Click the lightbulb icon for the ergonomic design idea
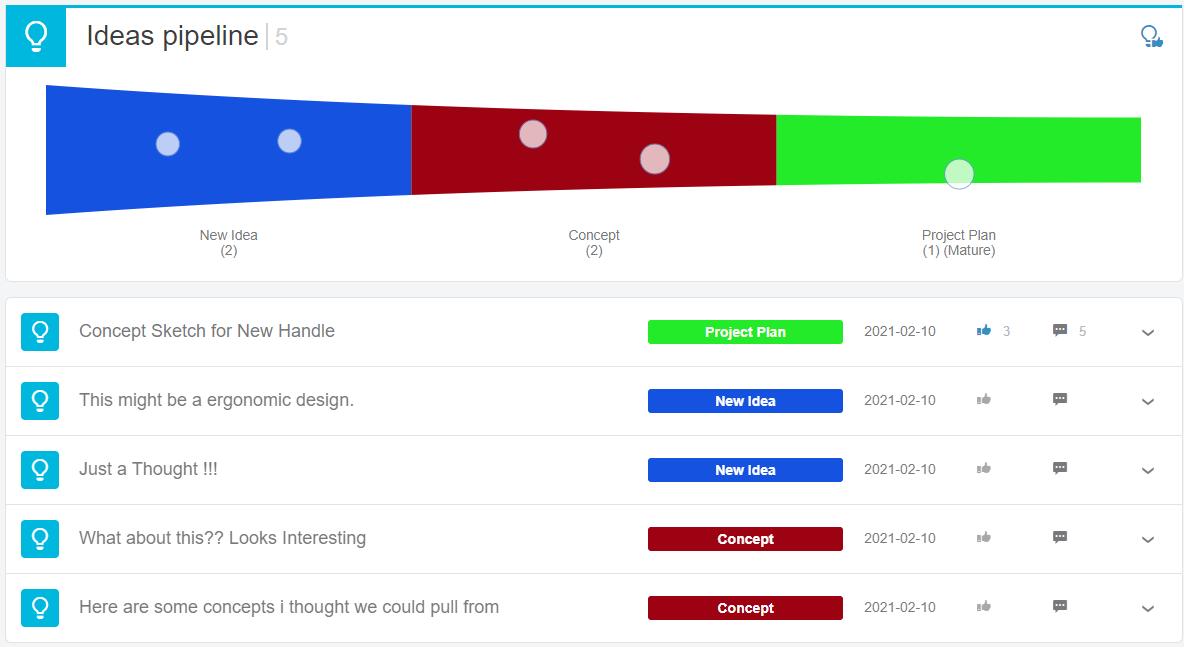Image resolution: width=1184 pixels, height=647 pixels. [40, 400]
